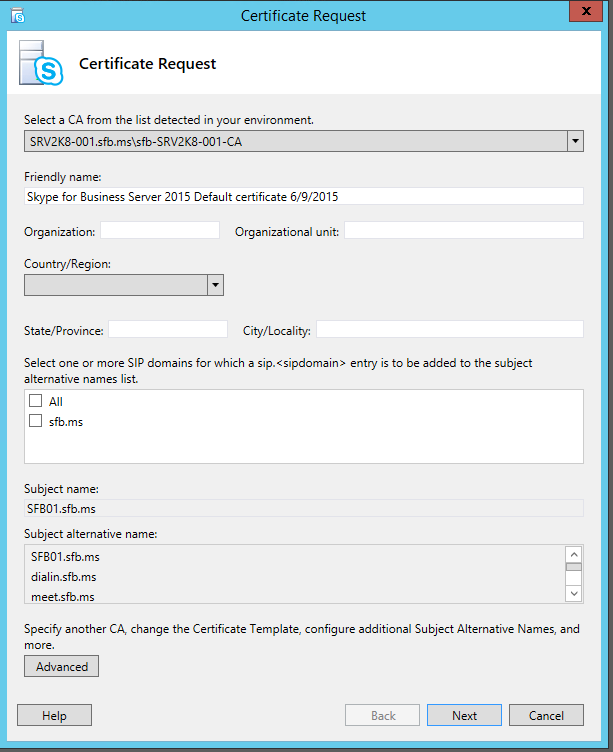The height and width of the screenshot is (752, 613).
Task: Click the Organizational unit field
Action: pos(464,231)
